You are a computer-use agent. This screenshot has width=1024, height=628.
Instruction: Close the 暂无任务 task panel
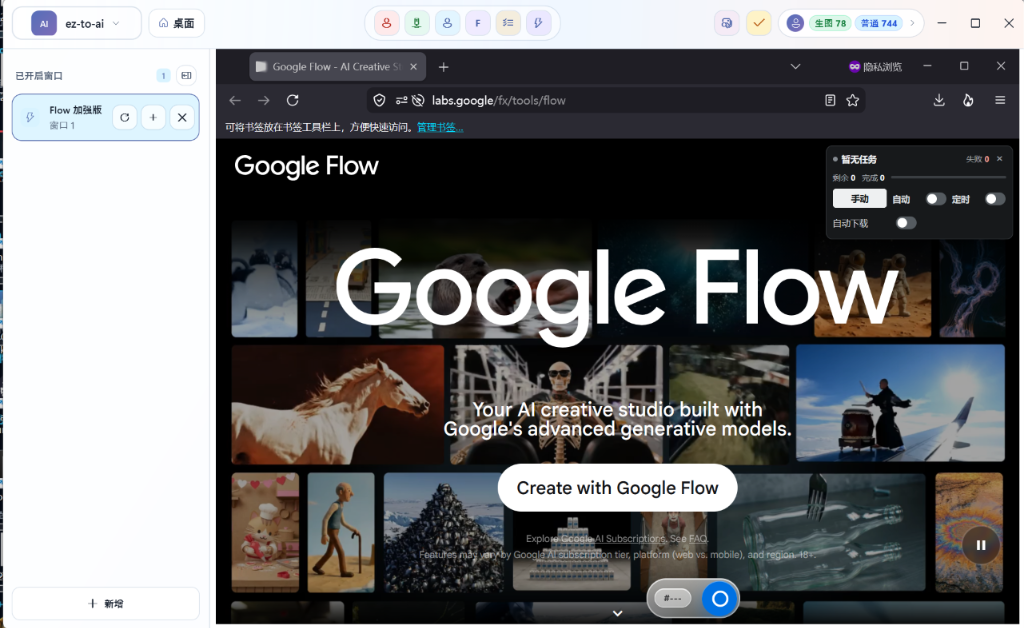coord(999,159)
